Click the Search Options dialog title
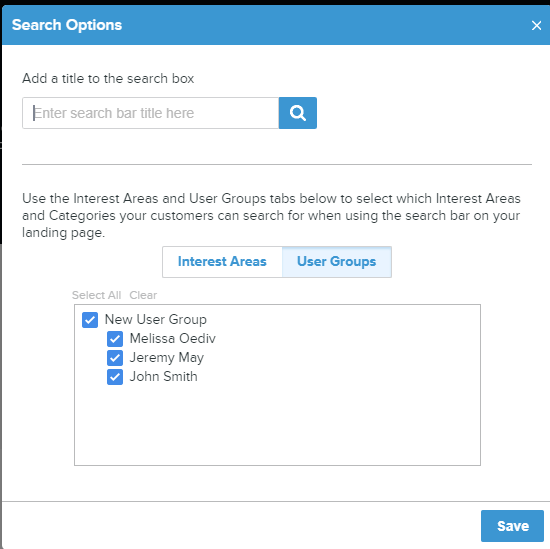 tap(67, 25)
